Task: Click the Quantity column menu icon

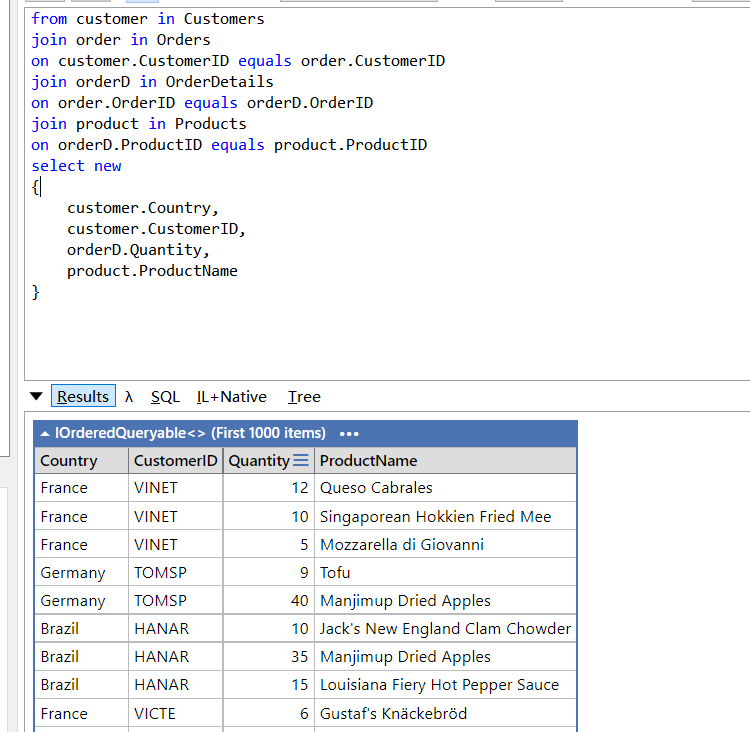Action: click(301, 460)
